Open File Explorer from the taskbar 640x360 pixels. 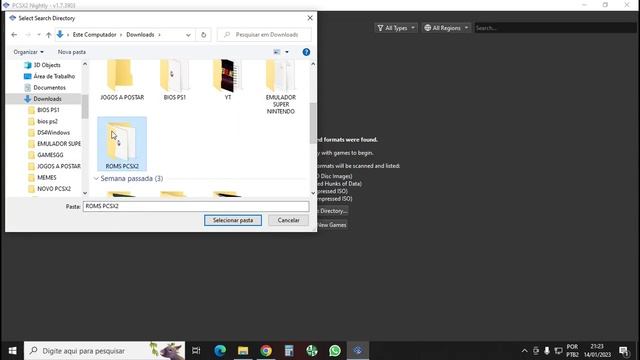coord(243,351)
